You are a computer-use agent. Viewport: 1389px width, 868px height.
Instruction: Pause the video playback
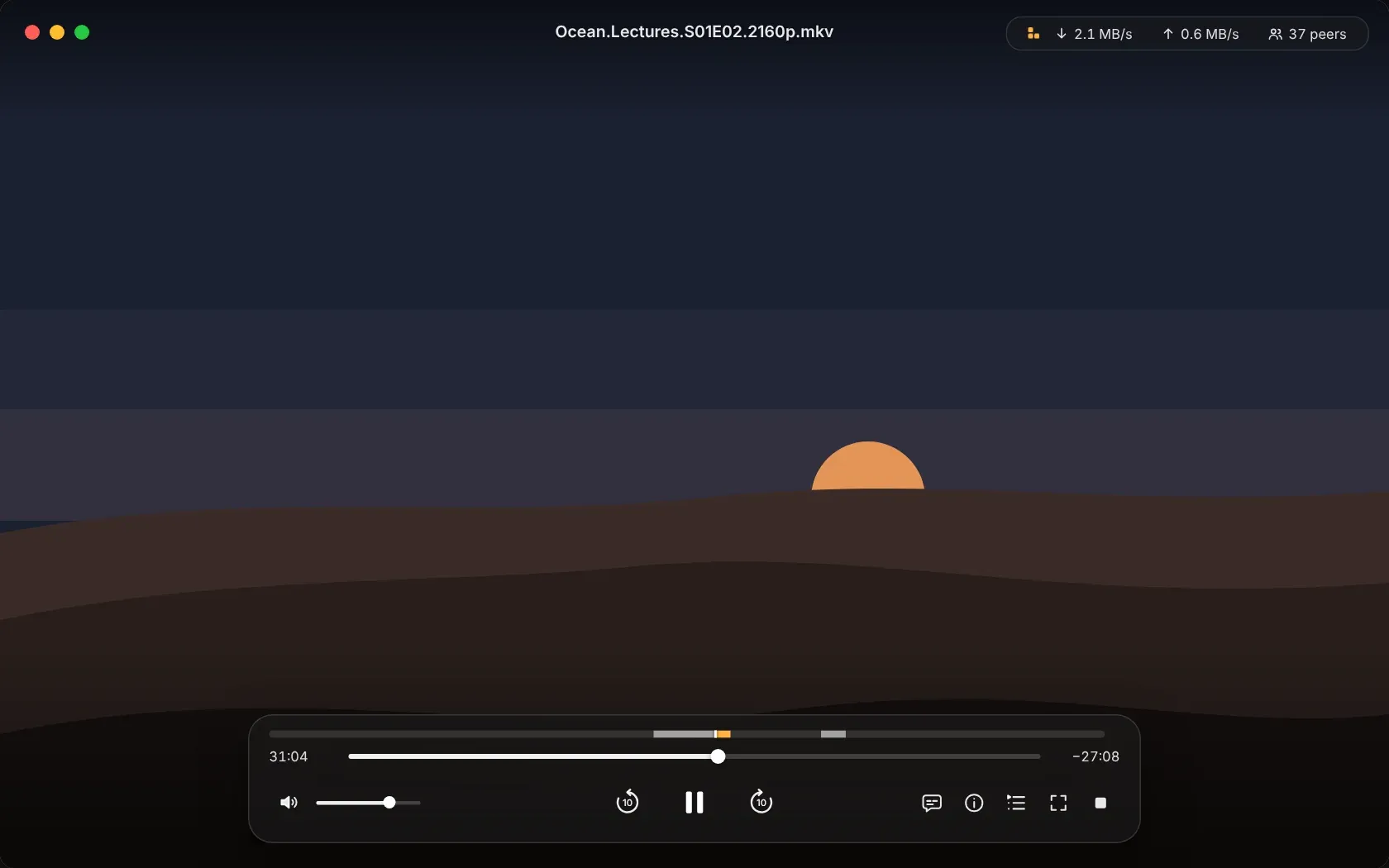694,803
